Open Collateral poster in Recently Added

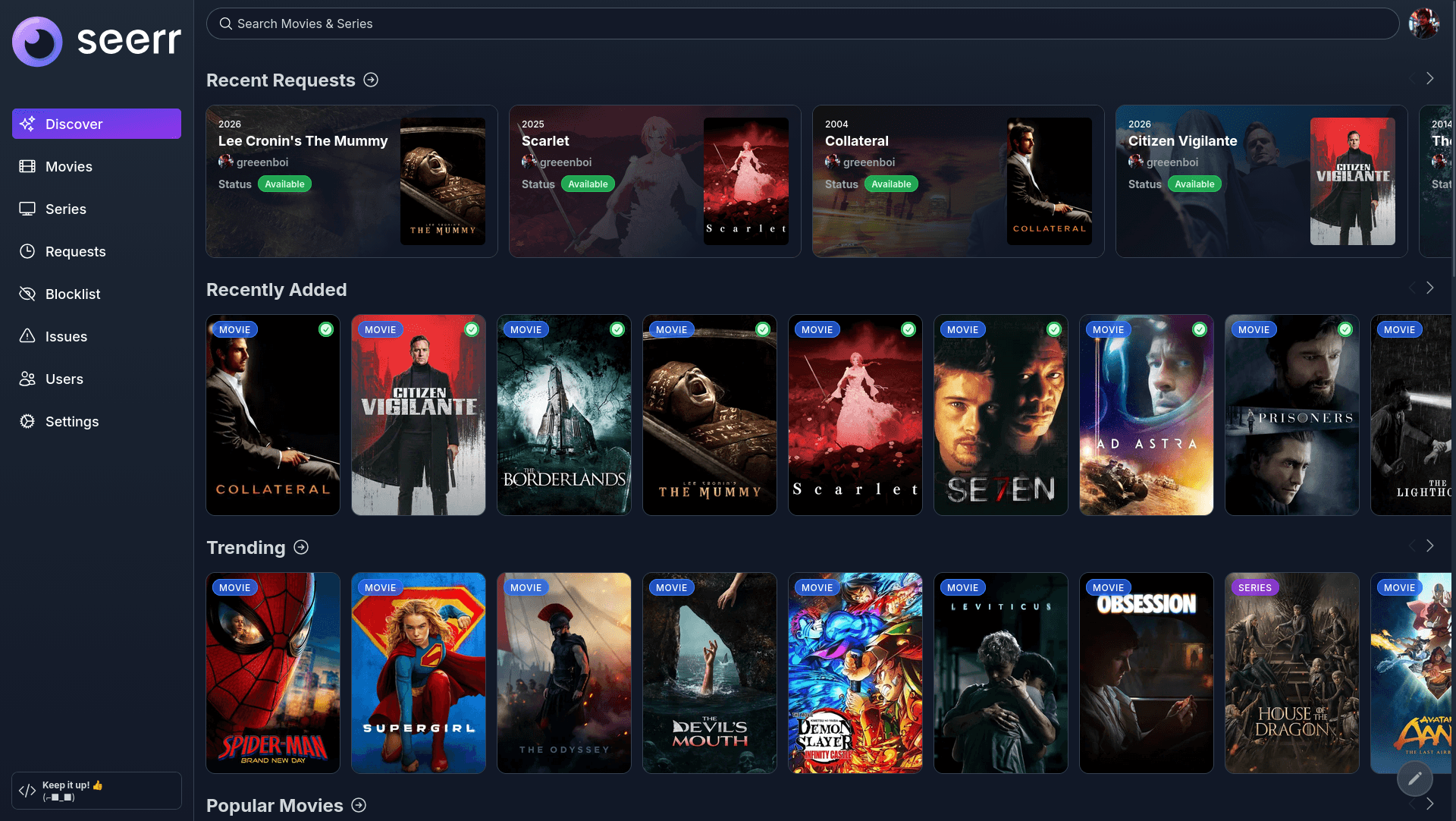[x=273, y=415]
